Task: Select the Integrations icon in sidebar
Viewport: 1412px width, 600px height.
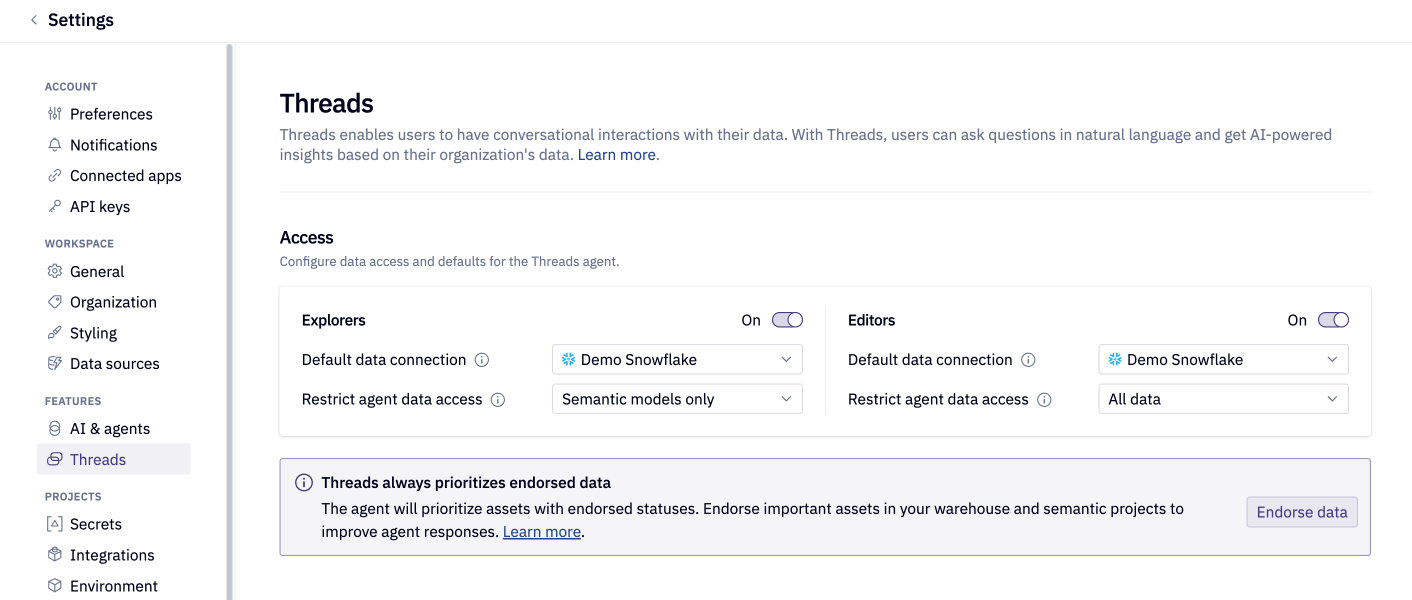Action: pos(55,555)
